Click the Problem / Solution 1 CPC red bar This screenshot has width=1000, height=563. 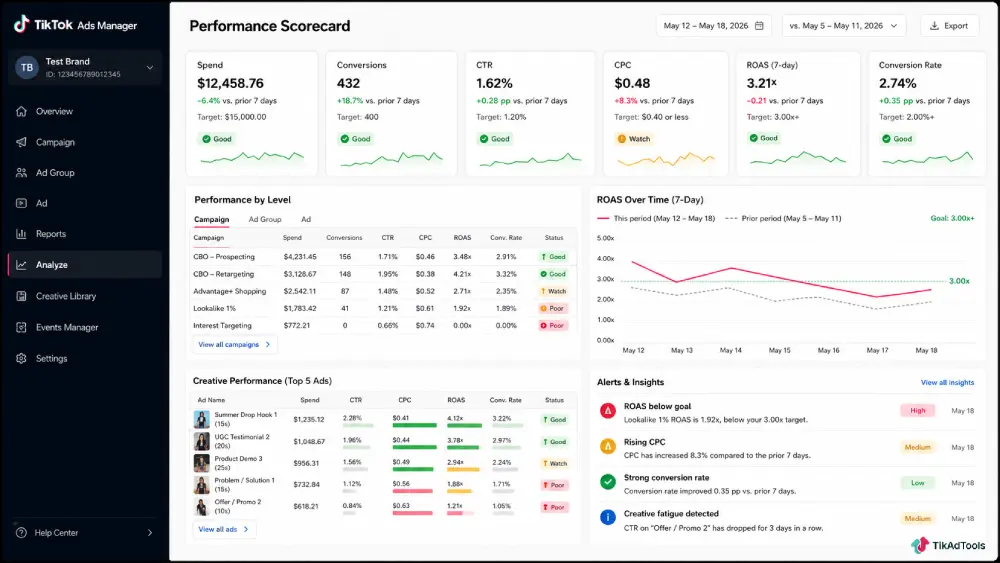click(413, 491)
